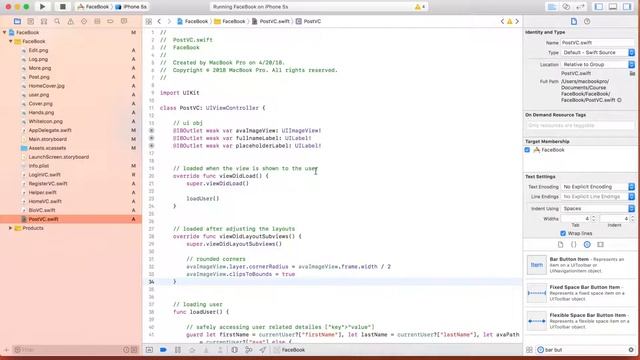Screen dimensions: 640x360
Task: Click FaceBook project in jump bar
Action: tap(192, 21)
